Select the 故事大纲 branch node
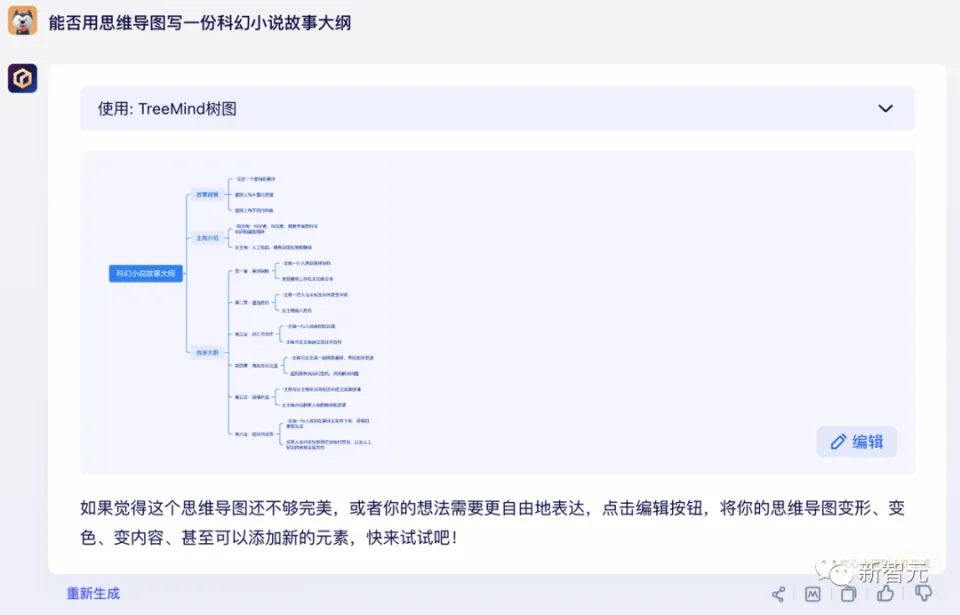Screen dimensions: 960x615 click(x=206, y=352)
